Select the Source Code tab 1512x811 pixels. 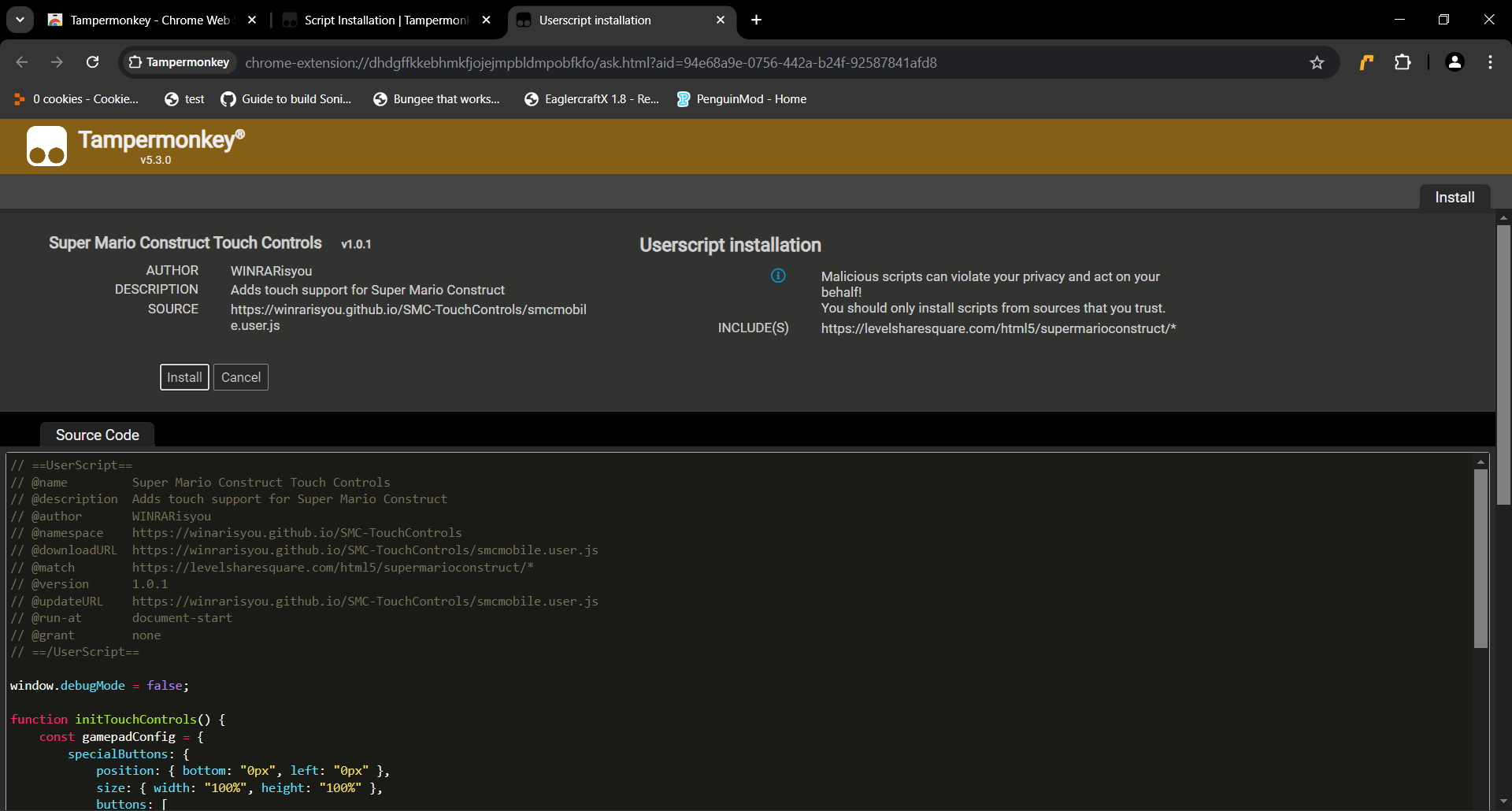(x=98, y=435)
